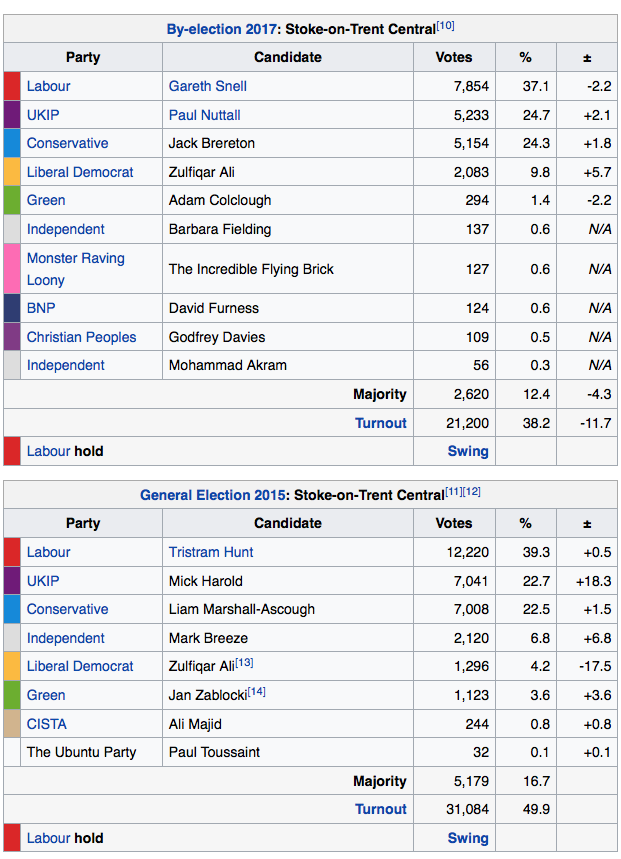Image resolution: width=621 pixels, height=859 pixels.
Task: Open the 'By-election 2017' title link
Action: click(222, 29)
